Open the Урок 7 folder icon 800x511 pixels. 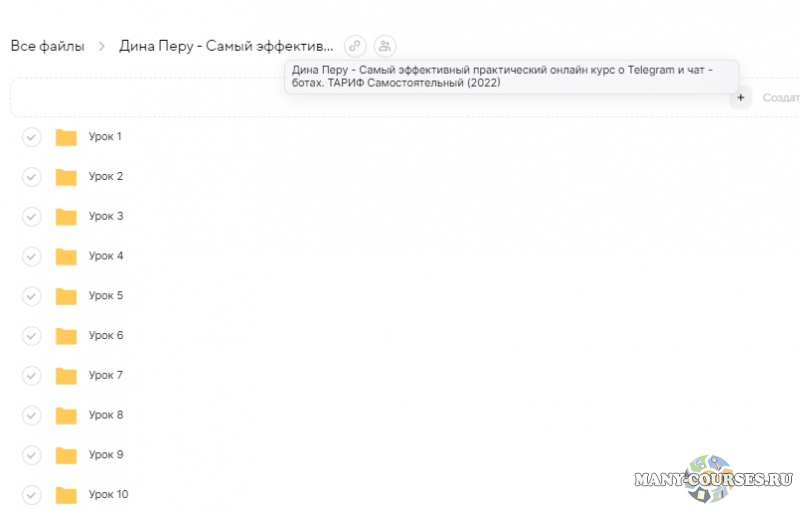(x=66, y=376)
